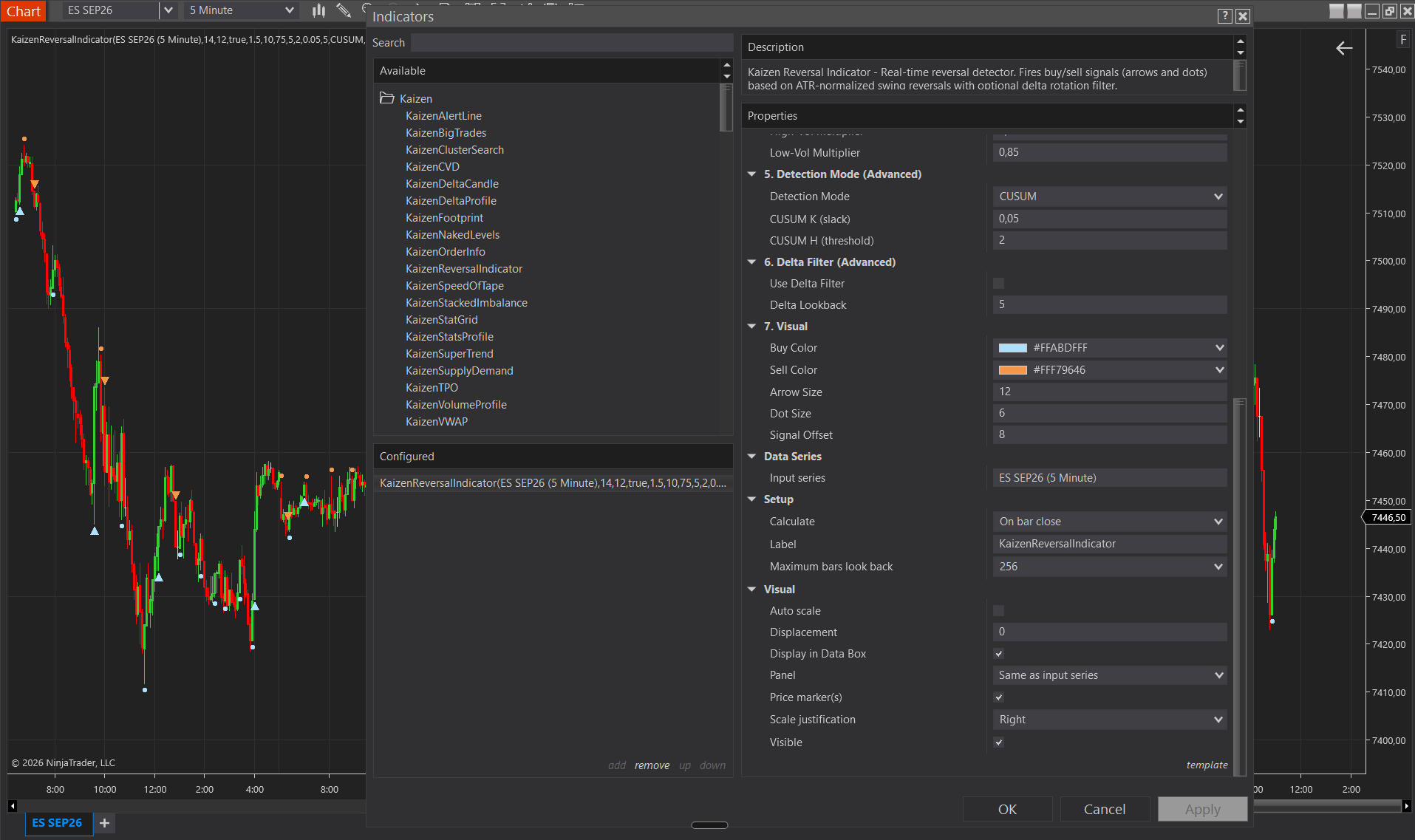This screenshot has width=1415, height=840.
Task: Toggle the Auto scale checkbox
Action: click(x=998, y=611)
